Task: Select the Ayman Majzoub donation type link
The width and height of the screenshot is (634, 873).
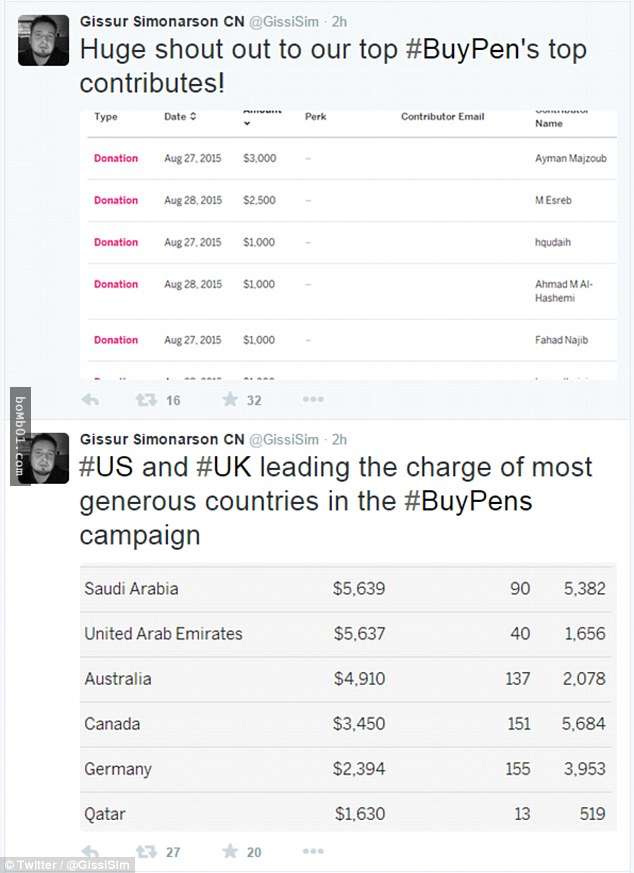Action: pos(116,158)
